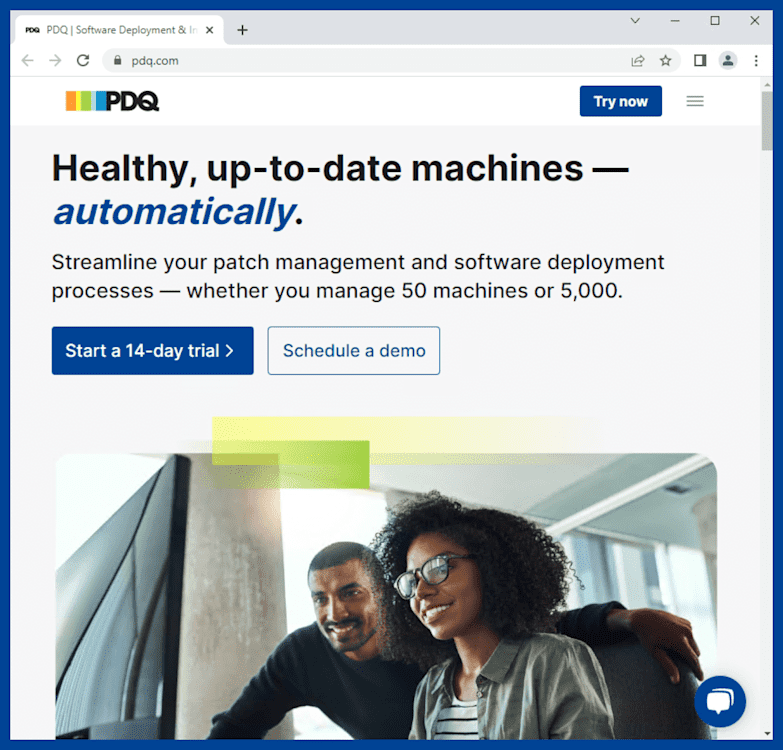Click the vertical scrollbar thumb

tap(767, 121)
